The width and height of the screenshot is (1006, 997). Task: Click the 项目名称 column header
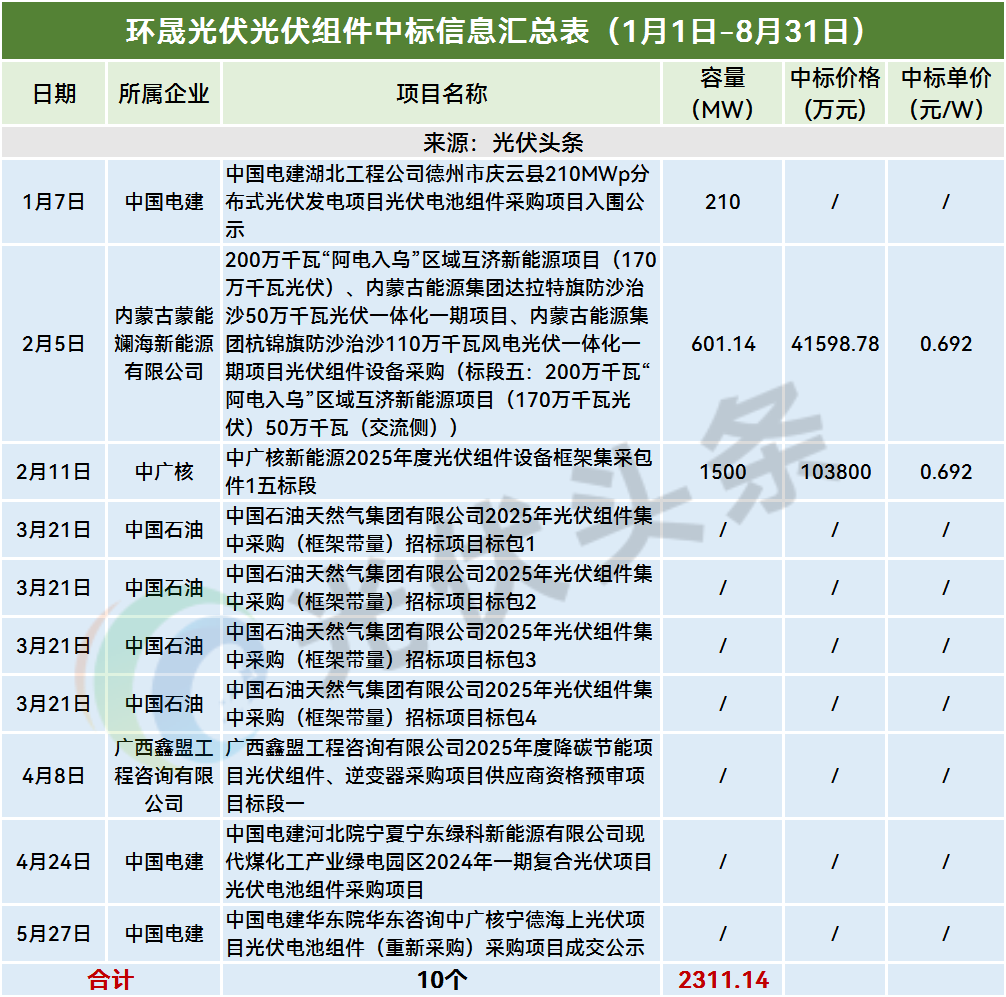pyautogui.click(x=441, y=94)
